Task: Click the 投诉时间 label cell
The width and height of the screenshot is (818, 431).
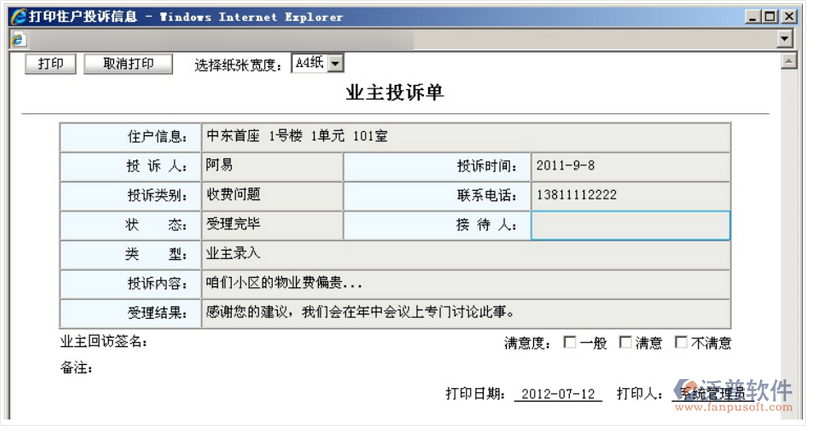Action: tap(437, 166)
